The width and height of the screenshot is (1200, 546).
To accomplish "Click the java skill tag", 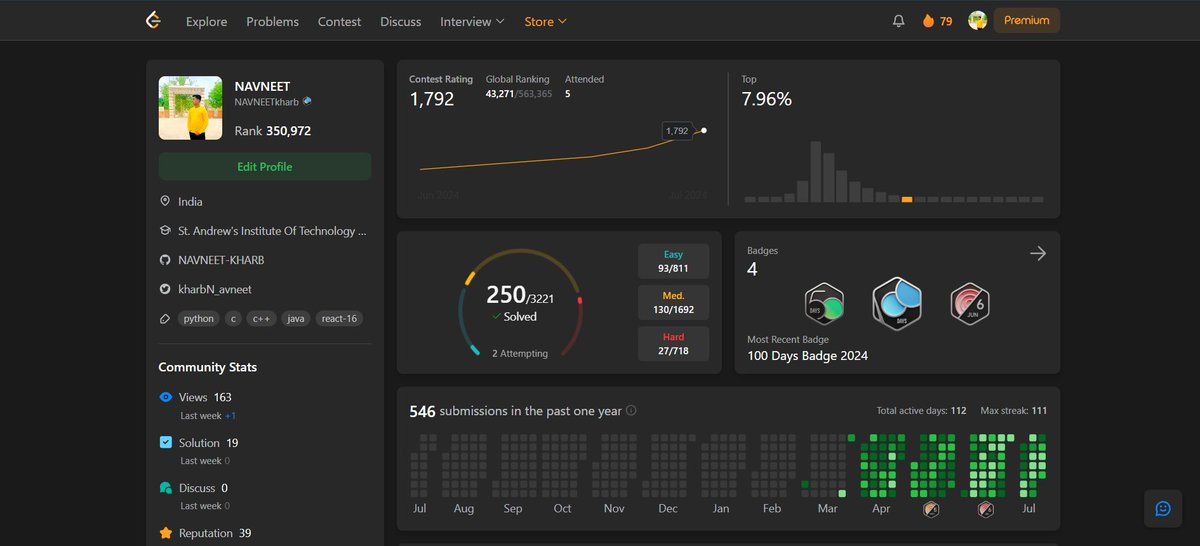I will 296,319.
